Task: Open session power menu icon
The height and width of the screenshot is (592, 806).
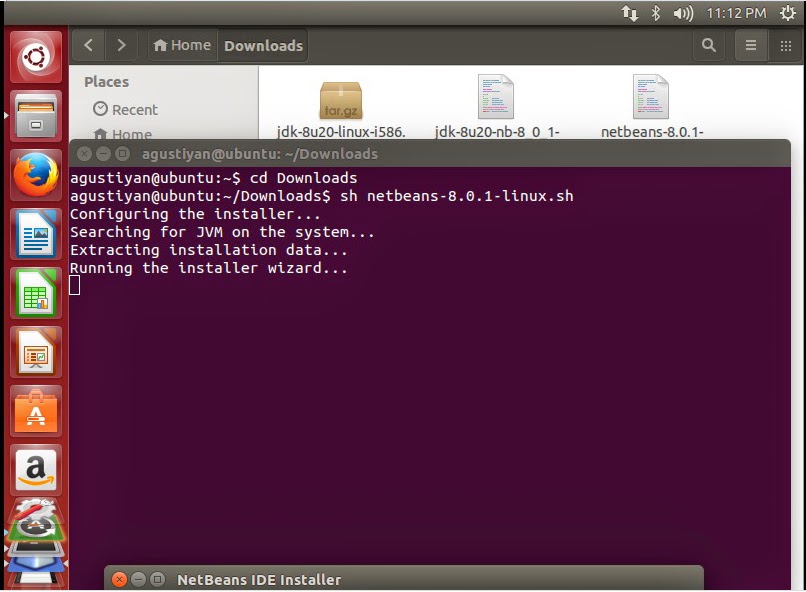Action: [787, 13]
